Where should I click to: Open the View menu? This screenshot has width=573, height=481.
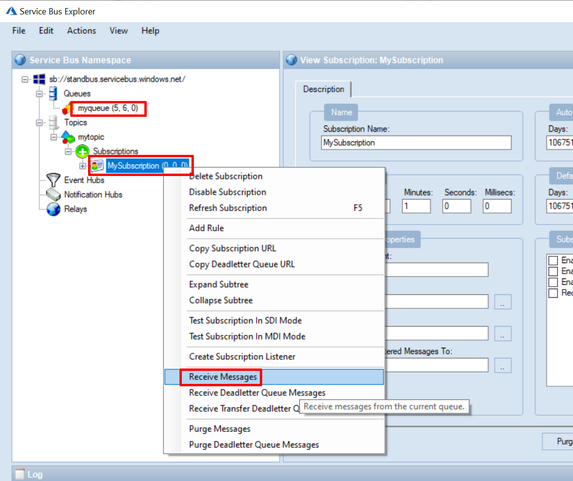tap(119, 31)
